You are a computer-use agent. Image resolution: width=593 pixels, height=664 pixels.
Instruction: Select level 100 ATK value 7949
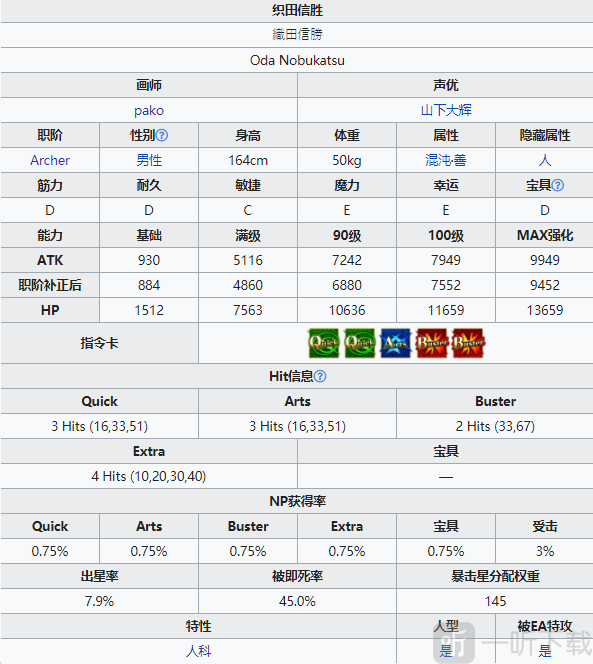pyautogui.click(x=446, y=260)
